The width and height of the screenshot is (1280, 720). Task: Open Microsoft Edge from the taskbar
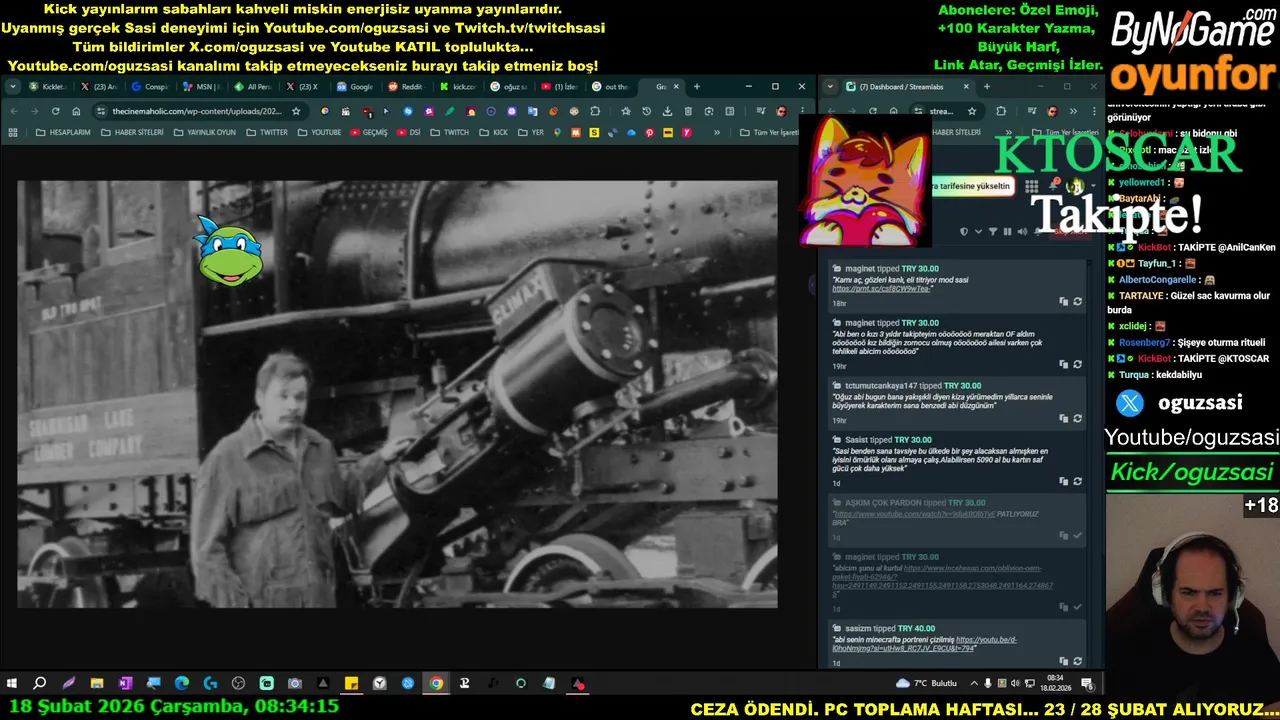point(182,684)
